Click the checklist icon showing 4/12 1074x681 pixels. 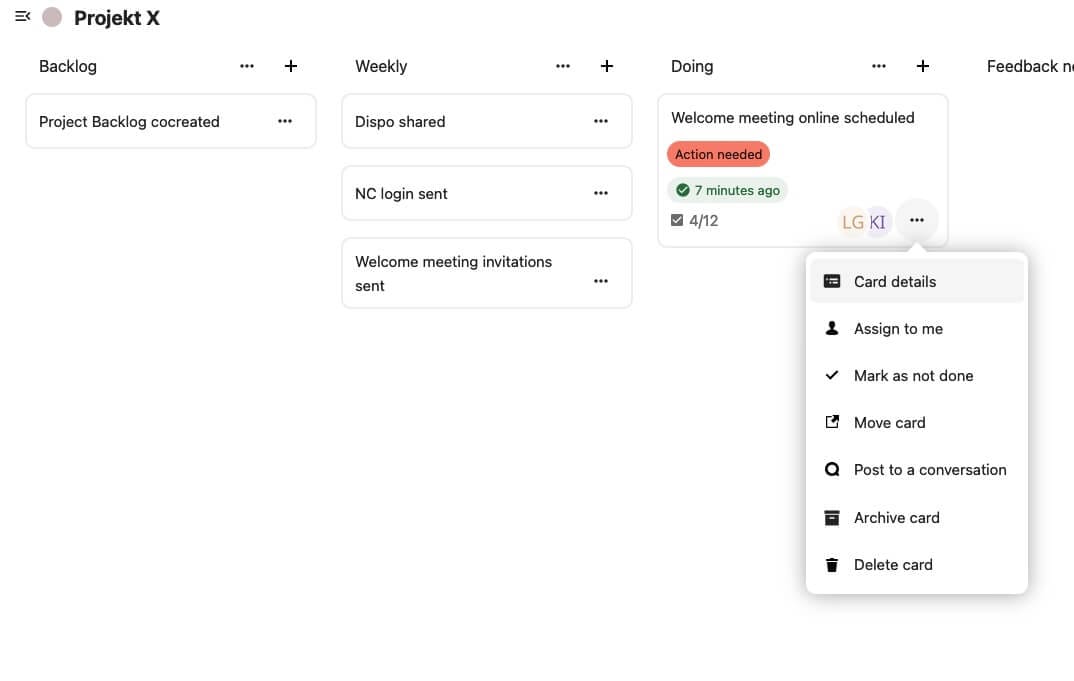coord(677,220)
